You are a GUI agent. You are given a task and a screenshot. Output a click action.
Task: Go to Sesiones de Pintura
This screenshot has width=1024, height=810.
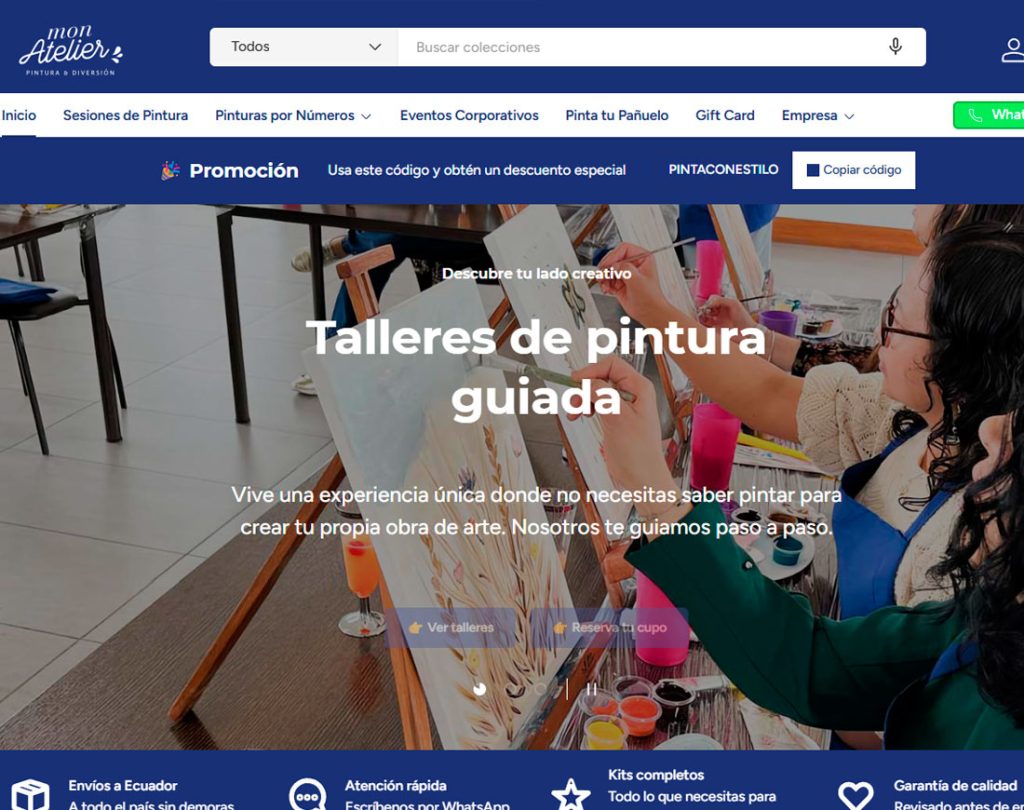click(x=125, y=116)
